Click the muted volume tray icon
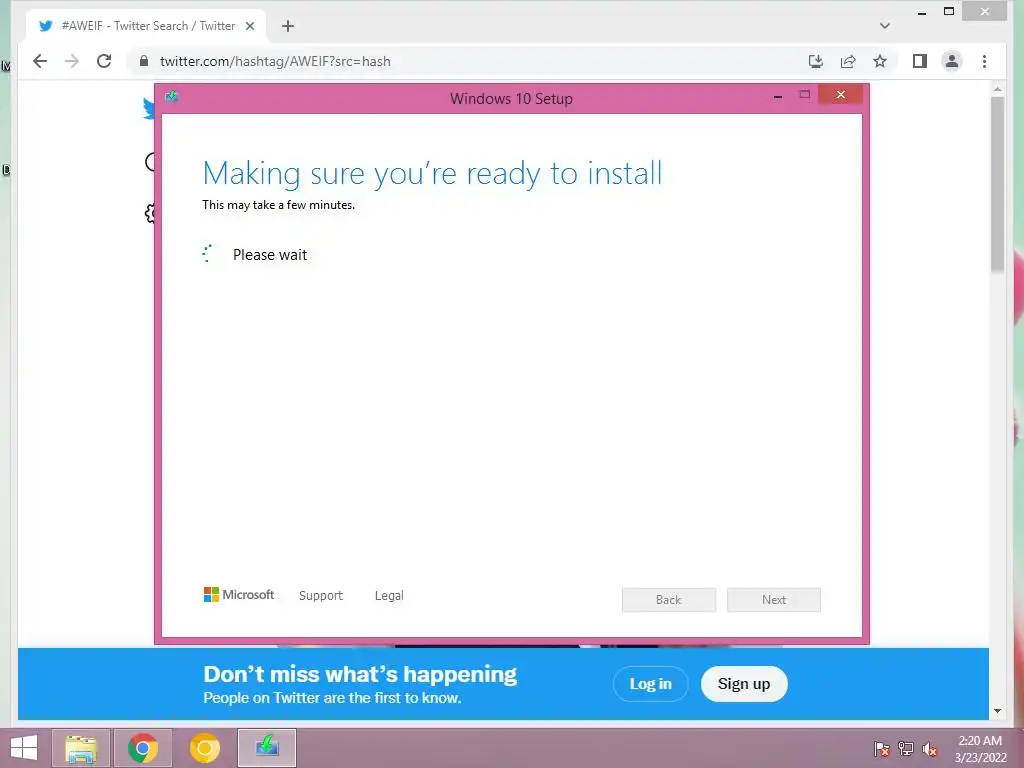Image resolution: width=1024 pixels, height=768 pixels. pos(930,748)
